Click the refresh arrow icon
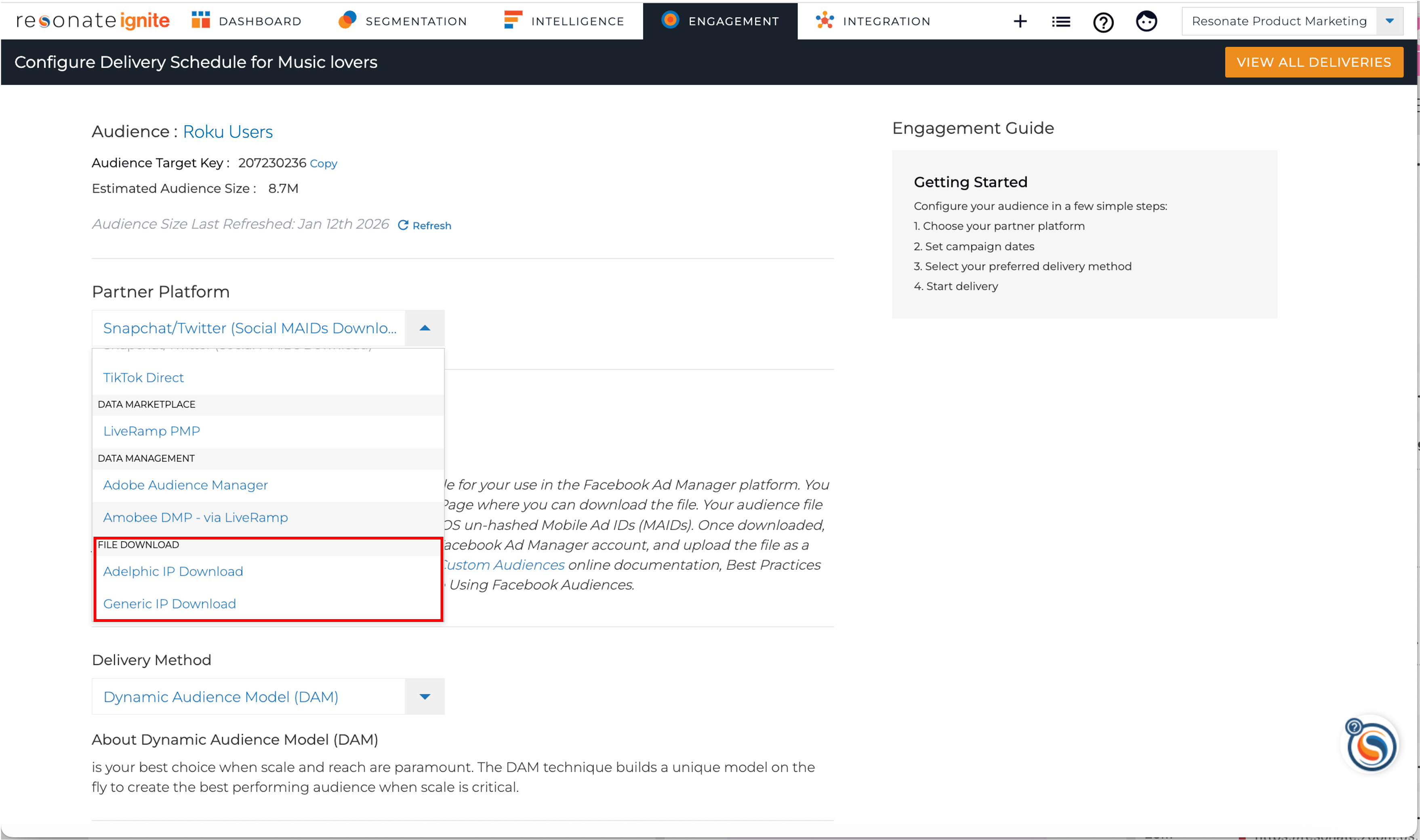Screen dimensions: 1420x840 (x=403, y=225)
